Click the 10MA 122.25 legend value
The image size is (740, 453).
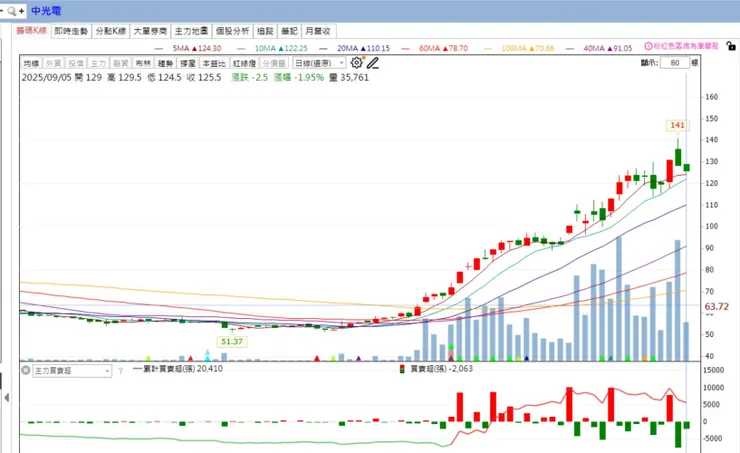click(281, 48)
